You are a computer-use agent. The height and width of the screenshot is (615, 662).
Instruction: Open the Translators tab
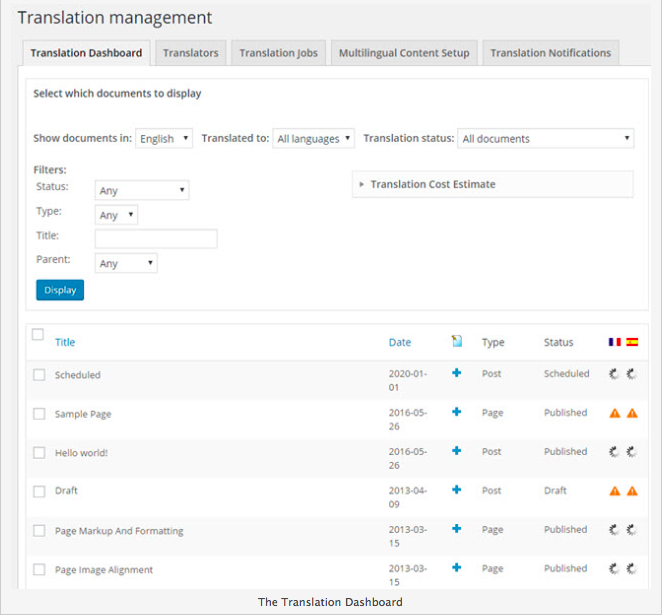(191, 53)
